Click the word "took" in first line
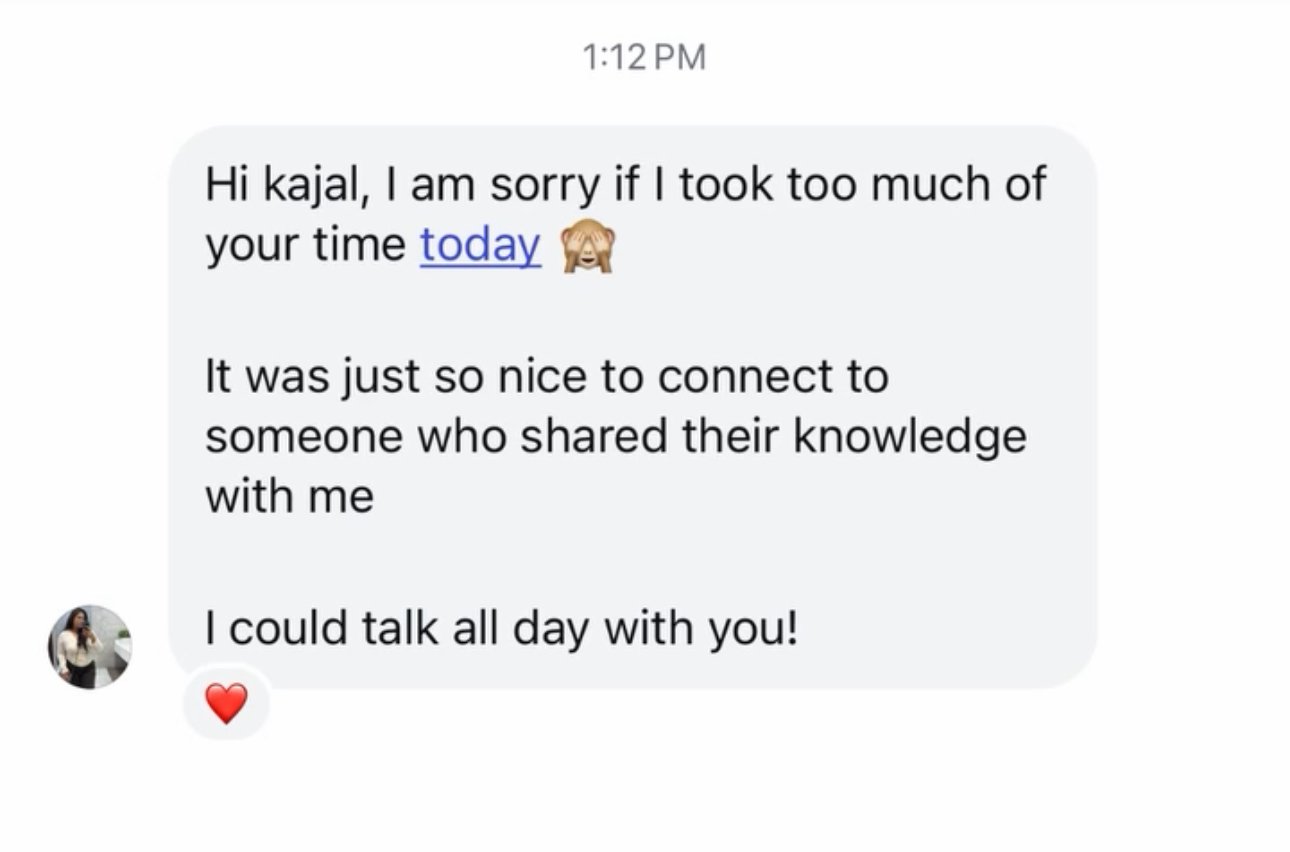This screenshot has height=852, width=1290. tap(720, 186)
